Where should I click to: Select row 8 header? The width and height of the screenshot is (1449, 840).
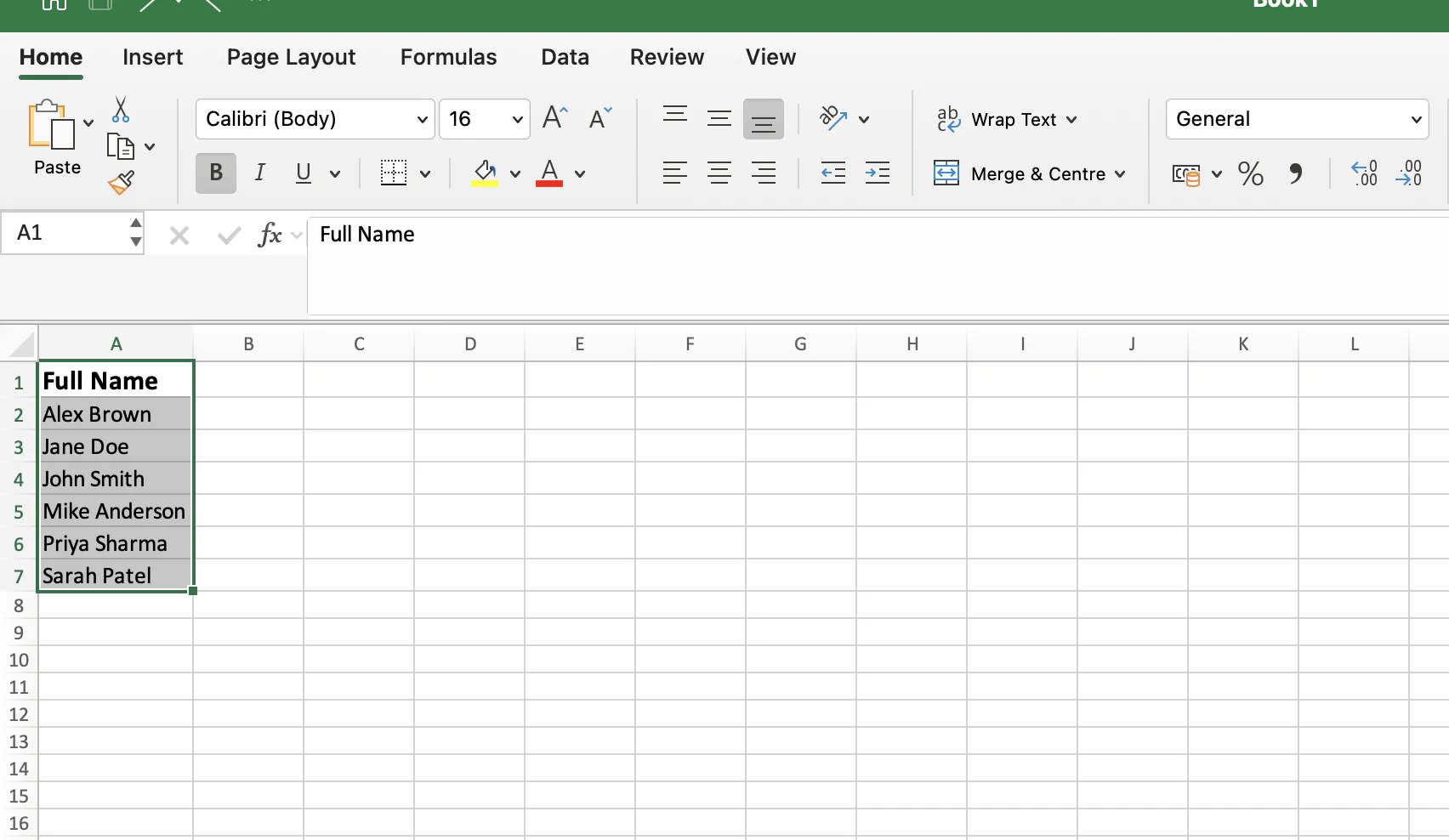(19, 605)
